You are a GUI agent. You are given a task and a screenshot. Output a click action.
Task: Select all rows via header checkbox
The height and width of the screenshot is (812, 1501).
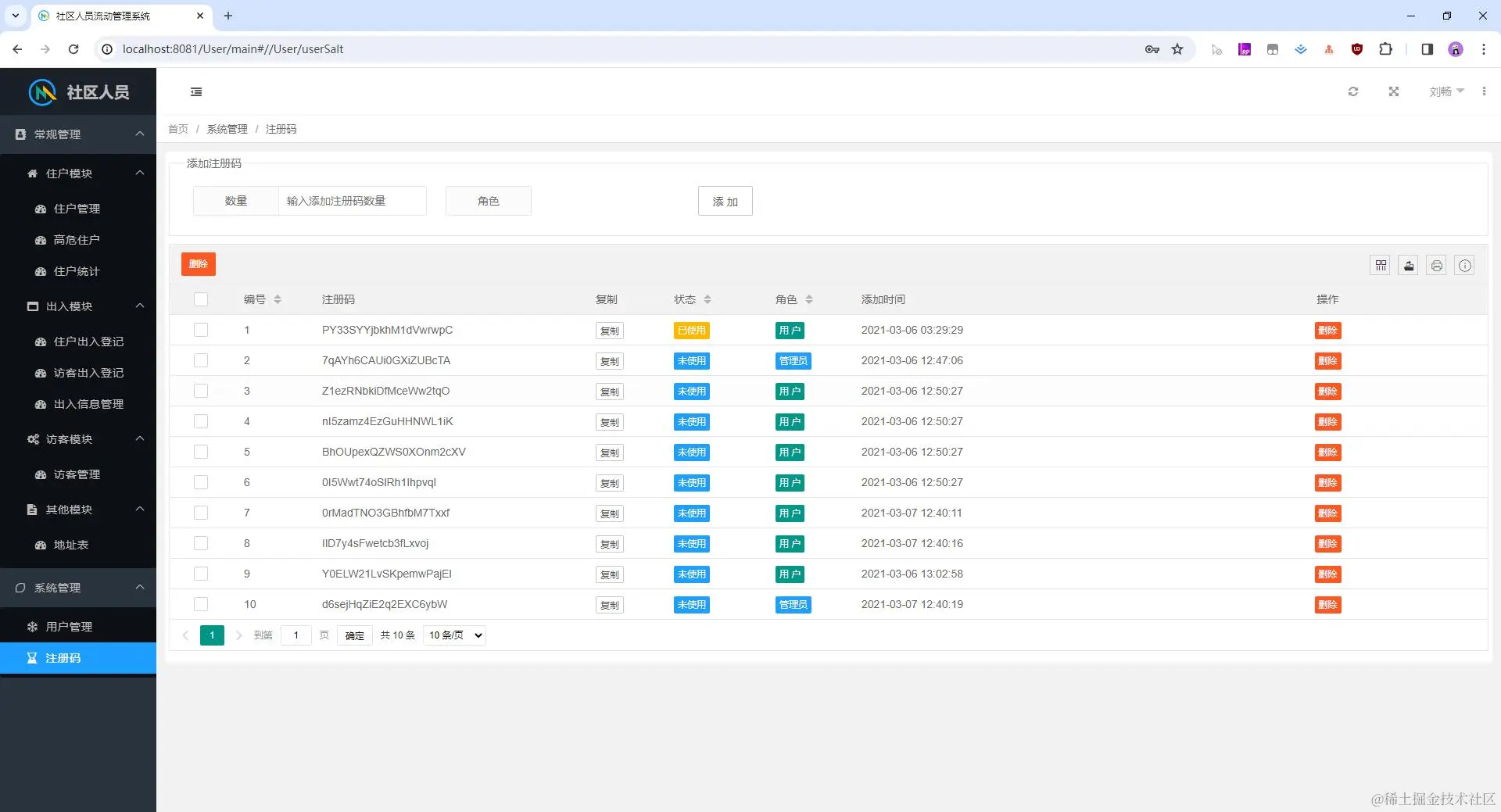(201, 299)
